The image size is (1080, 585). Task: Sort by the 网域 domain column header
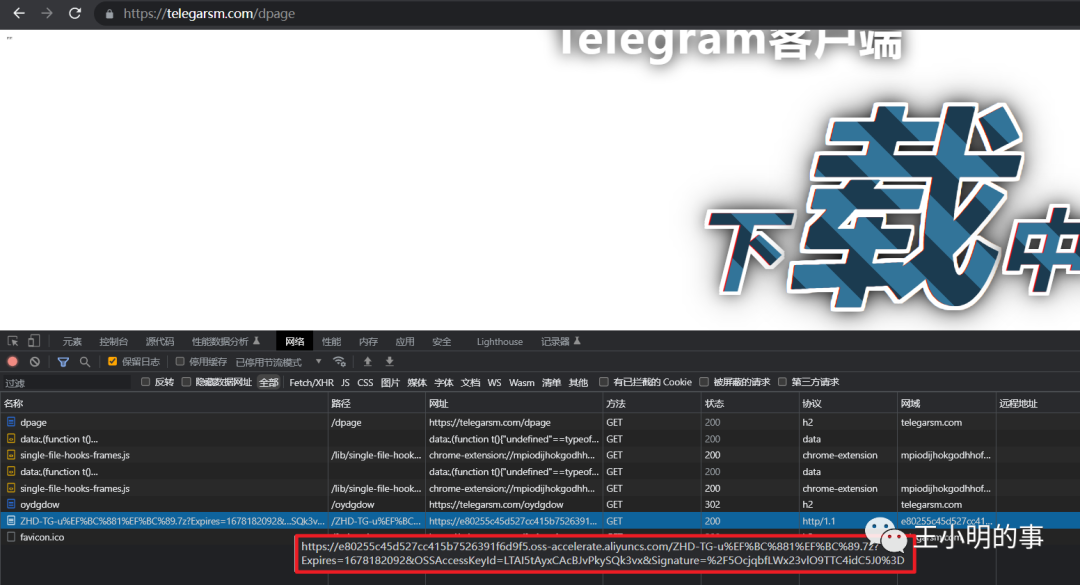tap(946, 403)
